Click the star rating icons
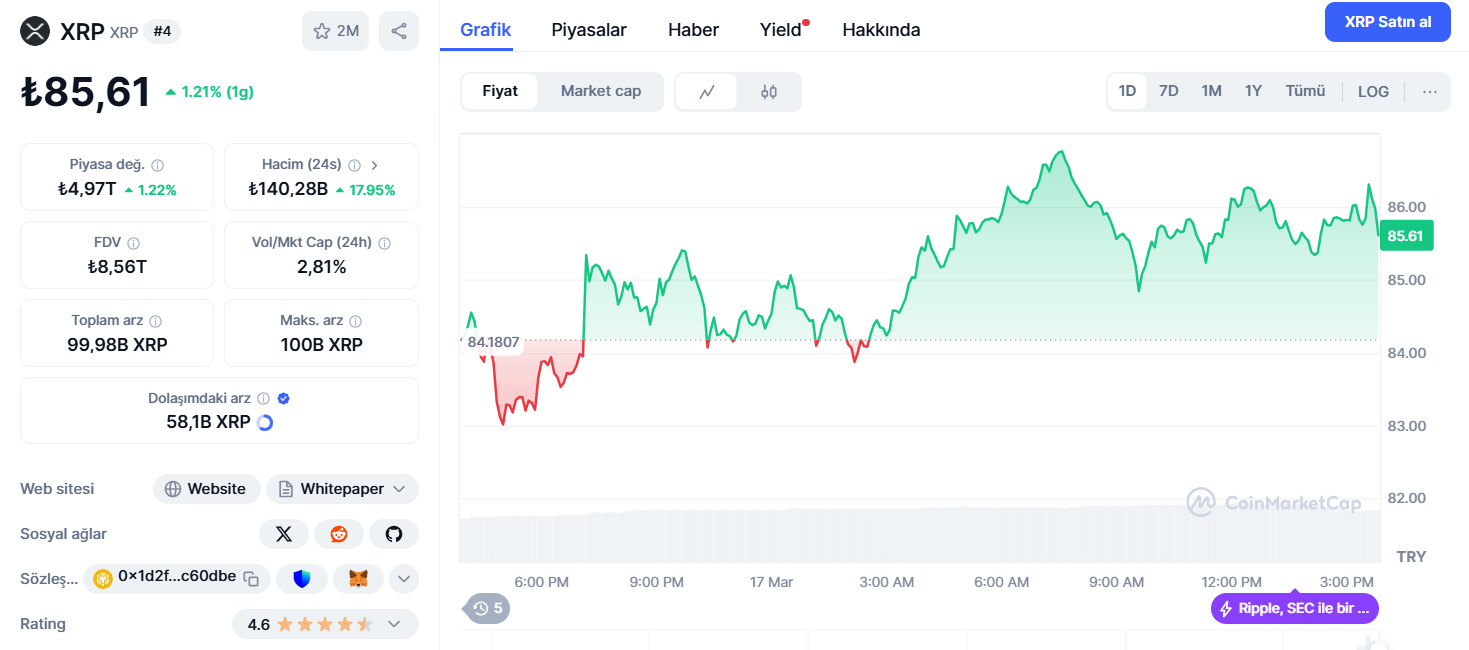The height and width of the screenshot is (650, 1469). 325,625
